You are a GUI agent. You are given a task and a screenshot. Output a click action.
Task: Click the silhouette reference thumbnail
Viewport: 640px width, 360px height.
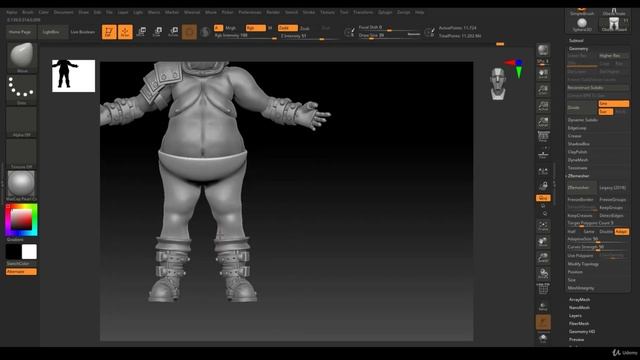point(73,76)
